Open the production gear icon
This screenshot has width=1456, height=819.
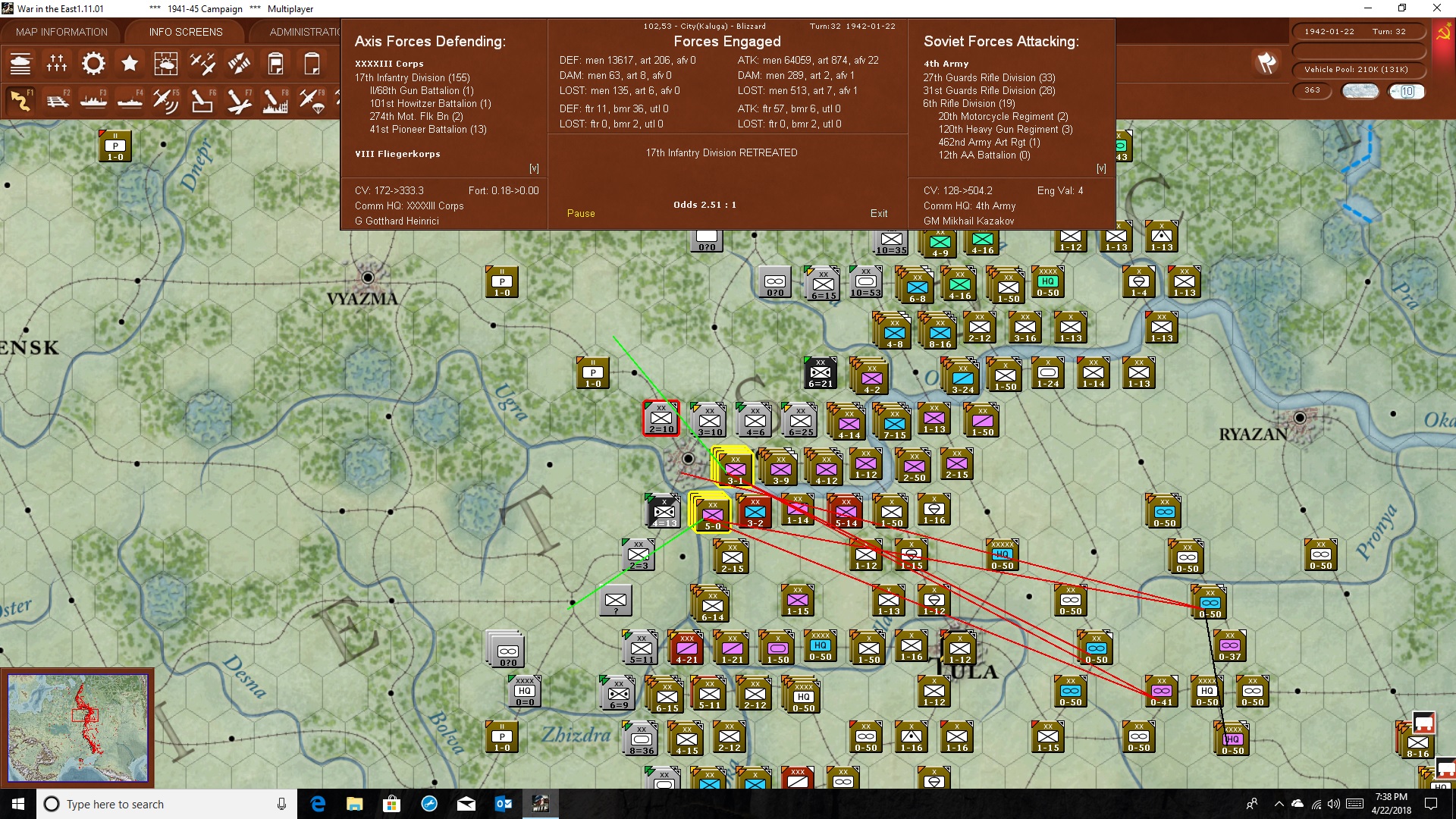[93, 64]
